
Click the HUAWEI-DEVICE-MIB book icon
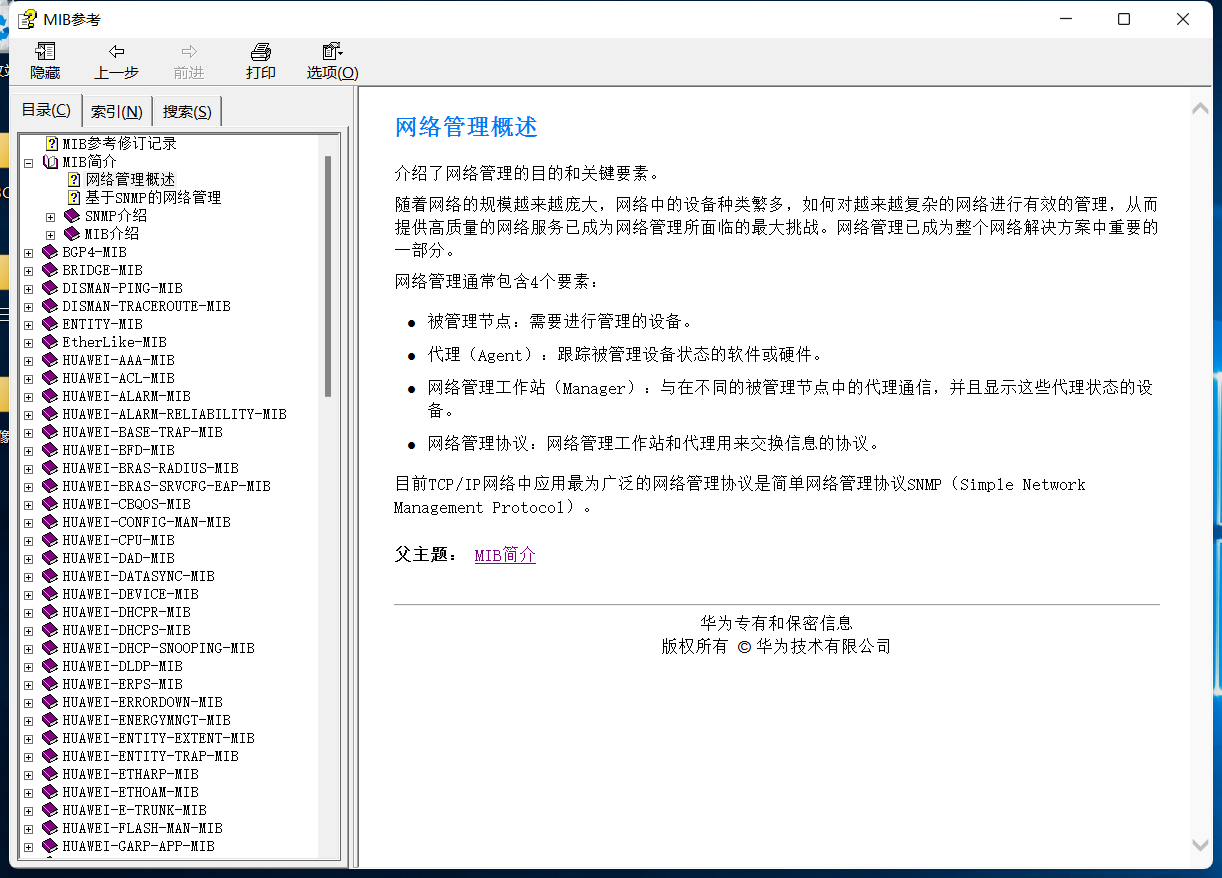point(50,594)
